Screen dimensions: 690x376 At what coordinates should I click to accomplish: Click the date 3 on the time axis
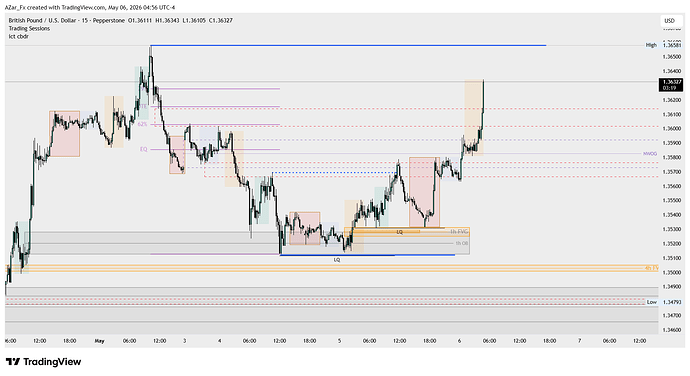(x=185, y=341)
